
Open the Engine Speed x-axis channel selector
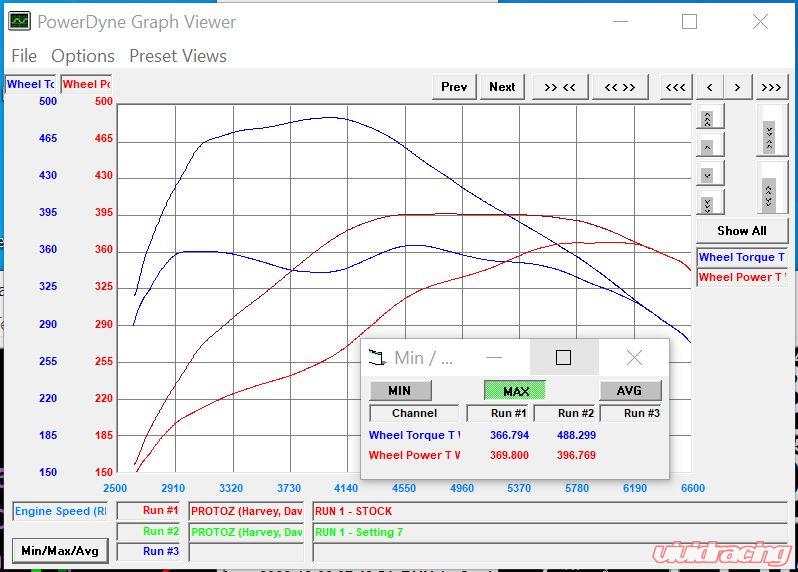[x=61, y=511]
